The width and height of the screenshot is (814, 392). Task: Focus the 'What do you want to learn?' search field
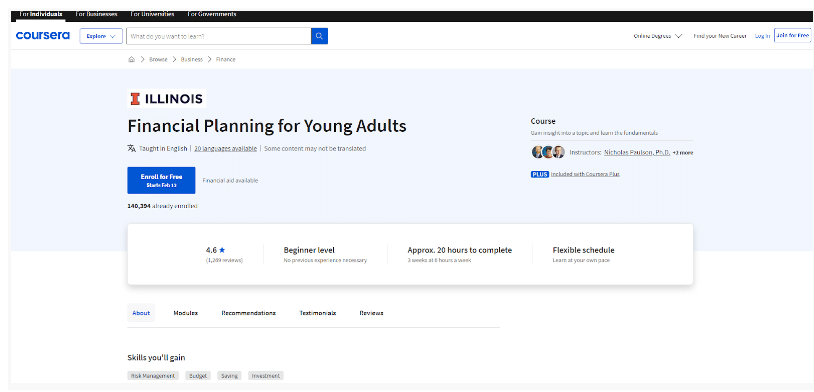tap(219, 36)
